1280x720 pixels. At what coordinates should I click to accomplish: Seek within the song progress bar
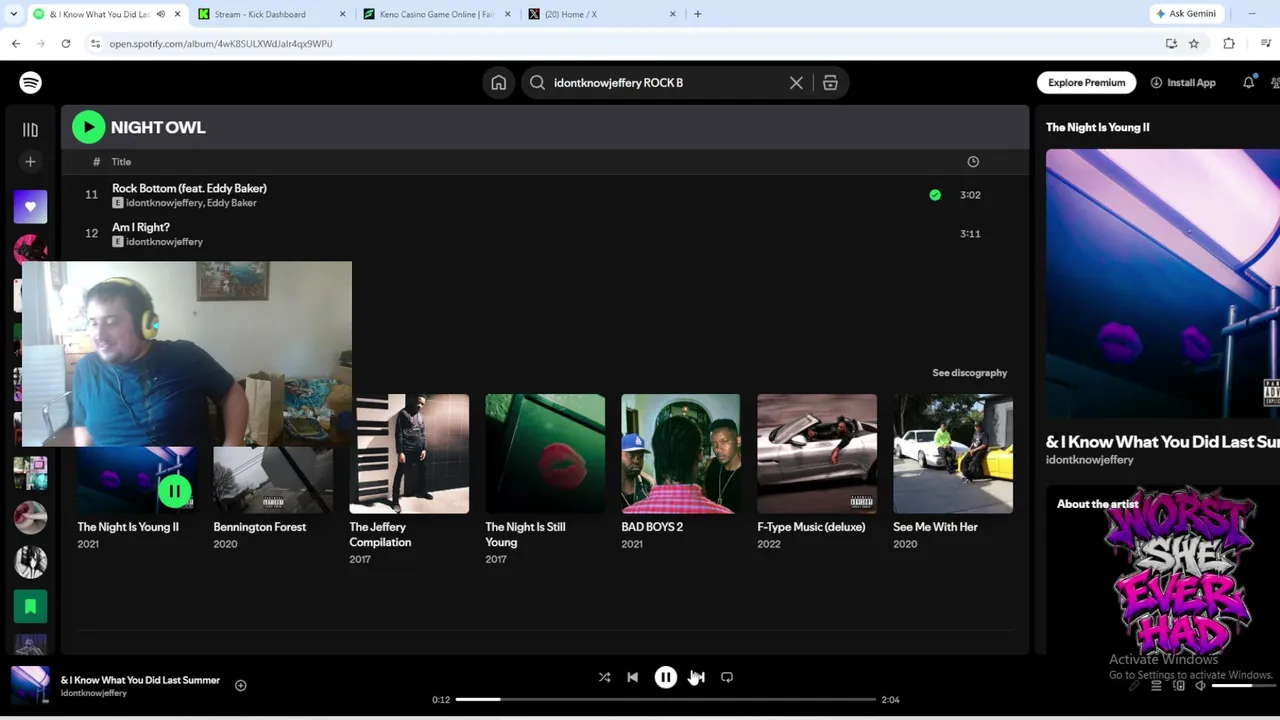tap(665, 700)
